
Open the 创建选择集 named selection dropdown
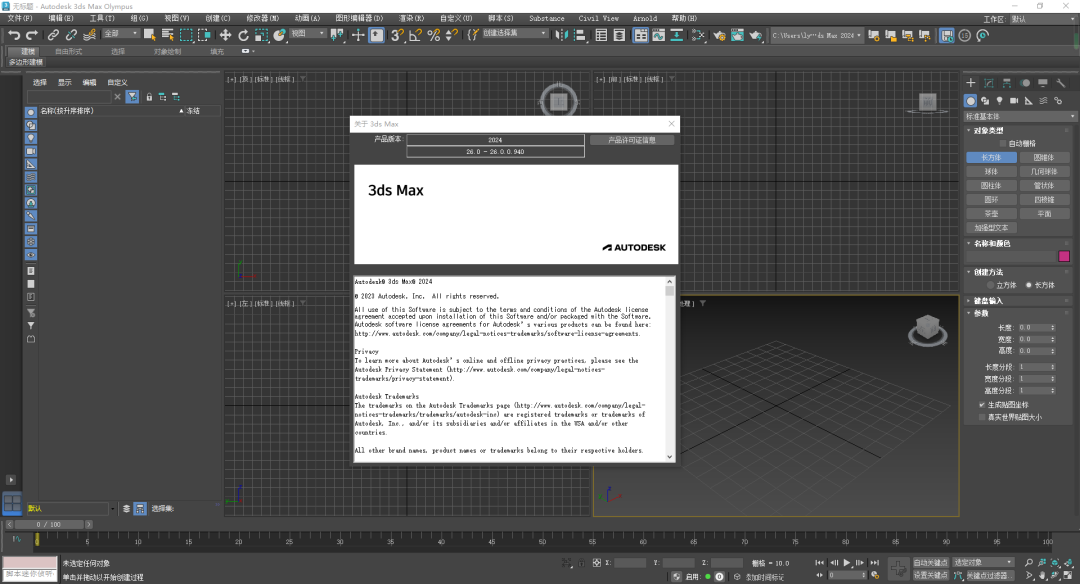[515, 33]
